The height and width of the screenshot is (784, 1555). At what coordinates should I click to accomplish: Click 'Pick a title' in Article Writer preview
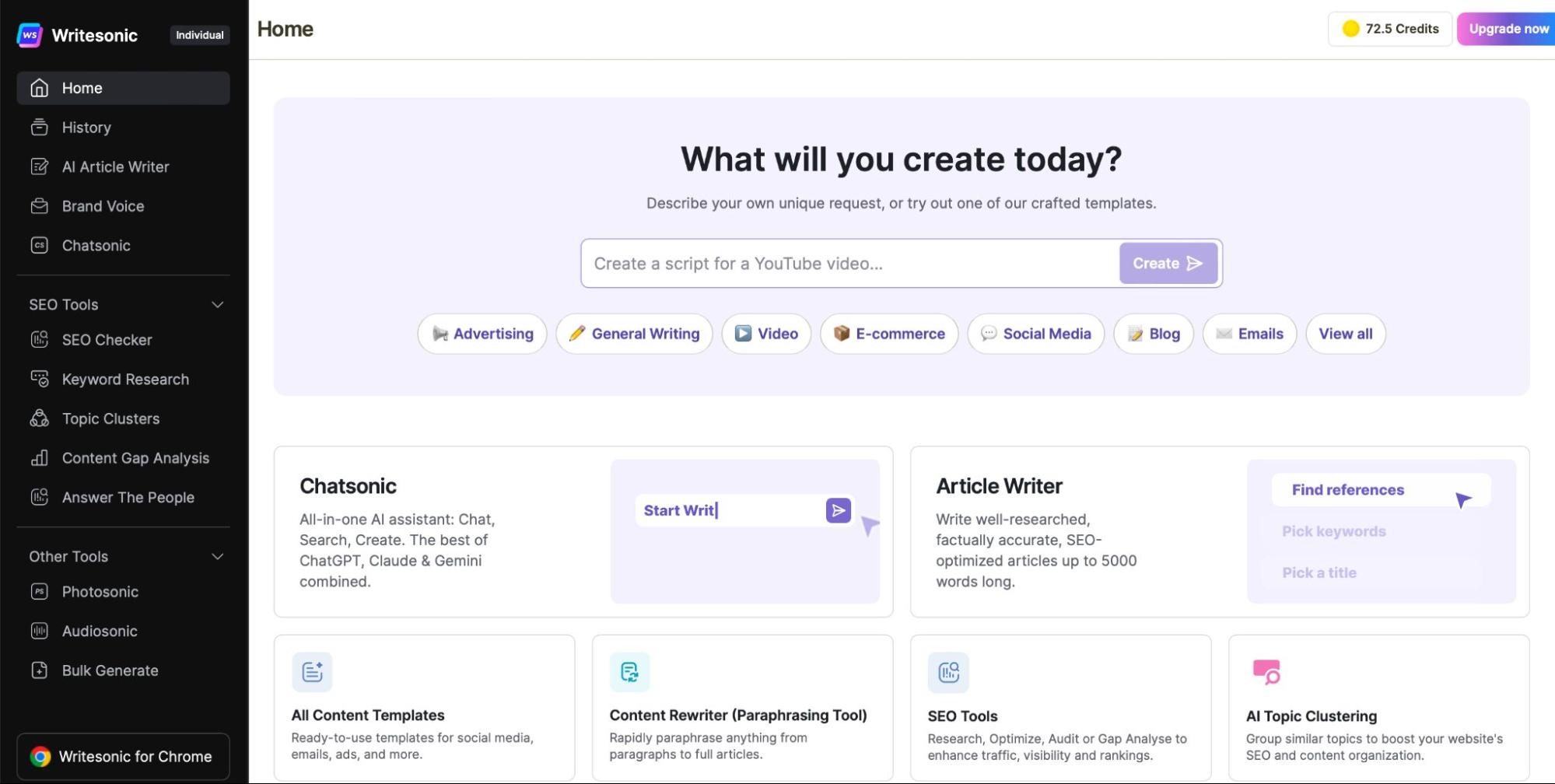tap(1319, 572)
